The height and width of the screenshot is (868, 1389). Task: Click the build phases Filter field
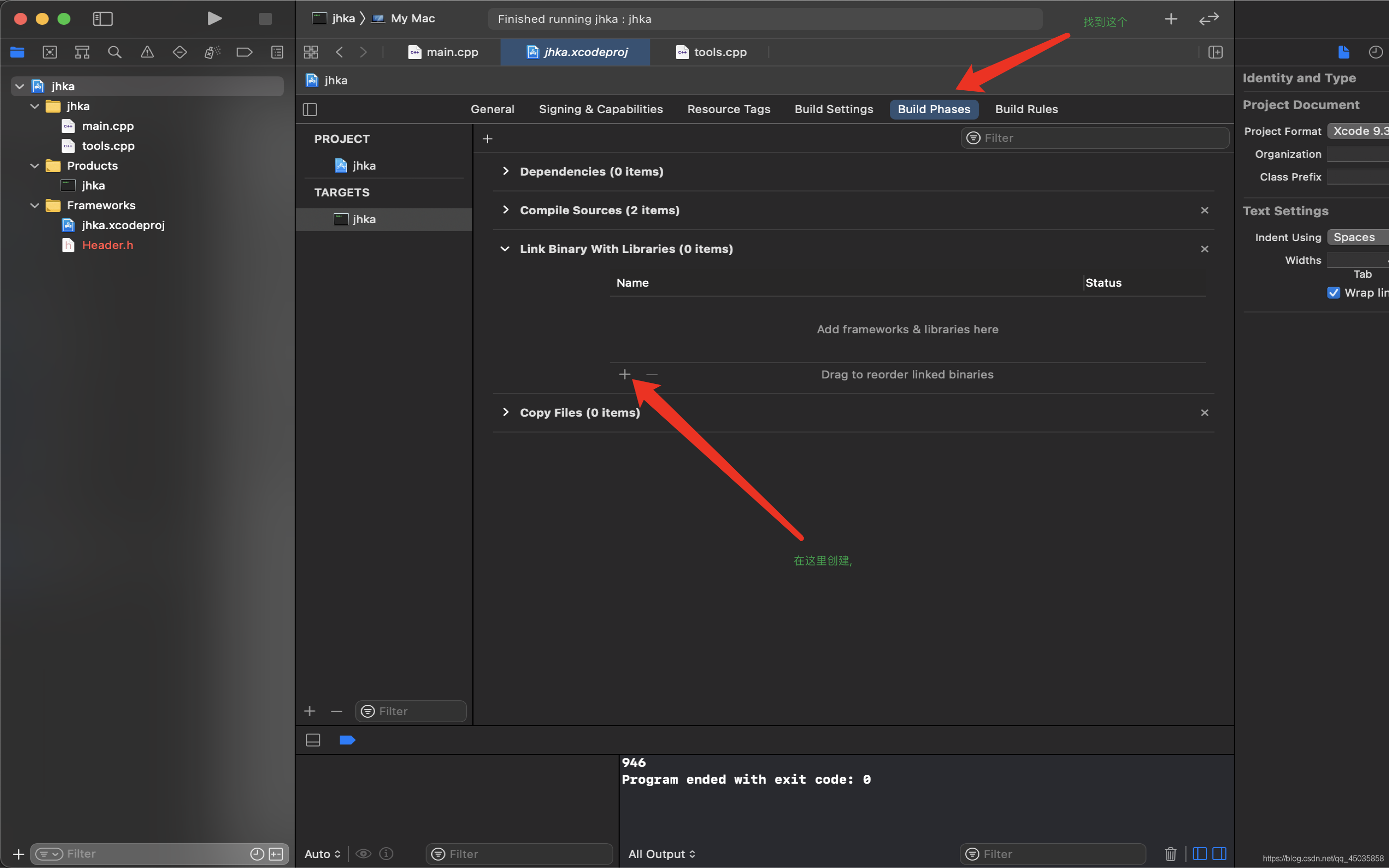1094,138
